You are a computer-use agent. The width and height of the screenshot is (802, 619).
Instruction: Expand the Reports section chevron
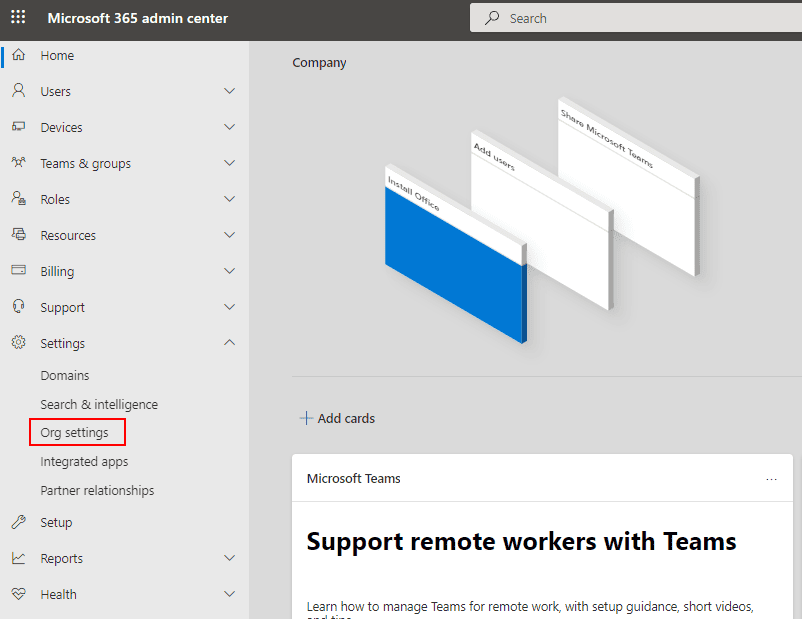tap(229, 558)
